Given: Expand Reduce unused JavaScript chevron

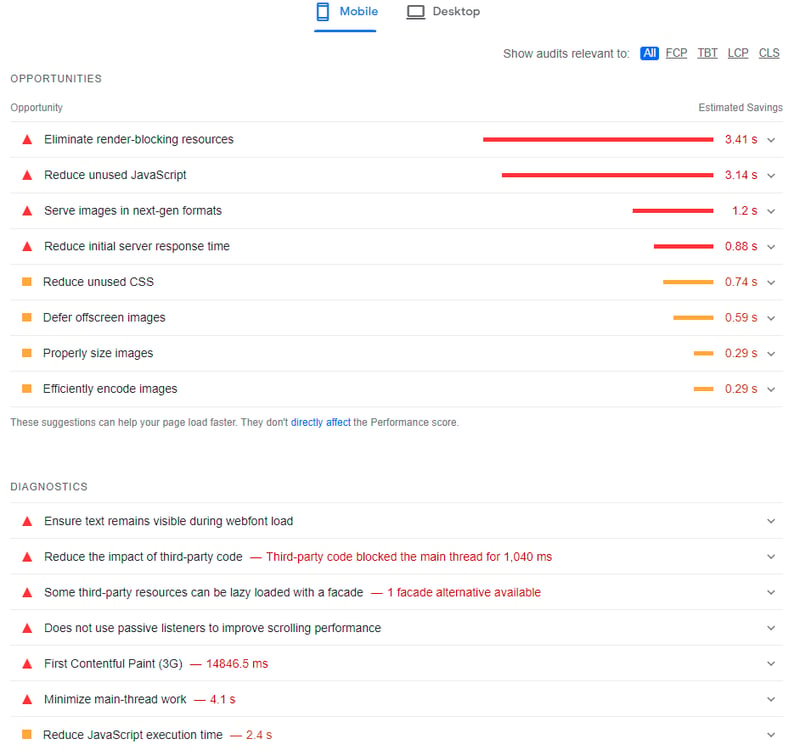Looking at the screenshot, I should click(x=771, y=176).
